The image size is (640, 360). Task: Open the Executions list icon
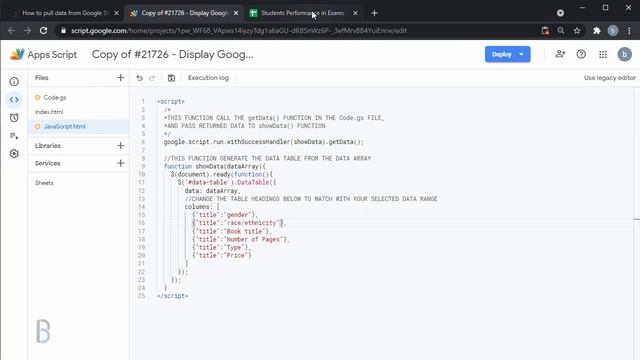[x=14, y=136]
